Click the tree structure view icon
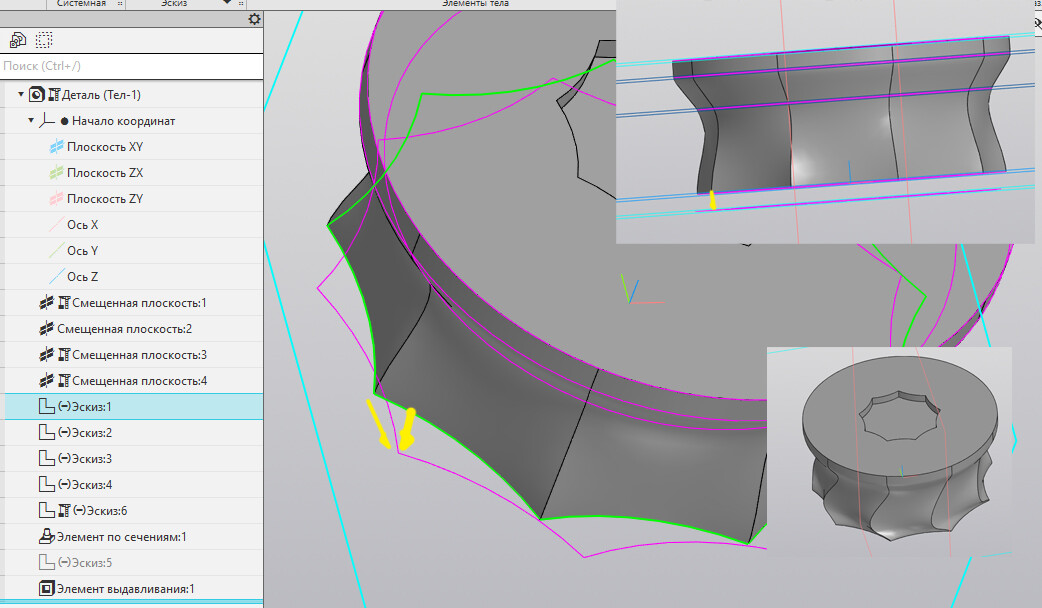This screenshot has width=1042, height=608. coord(17,41)
